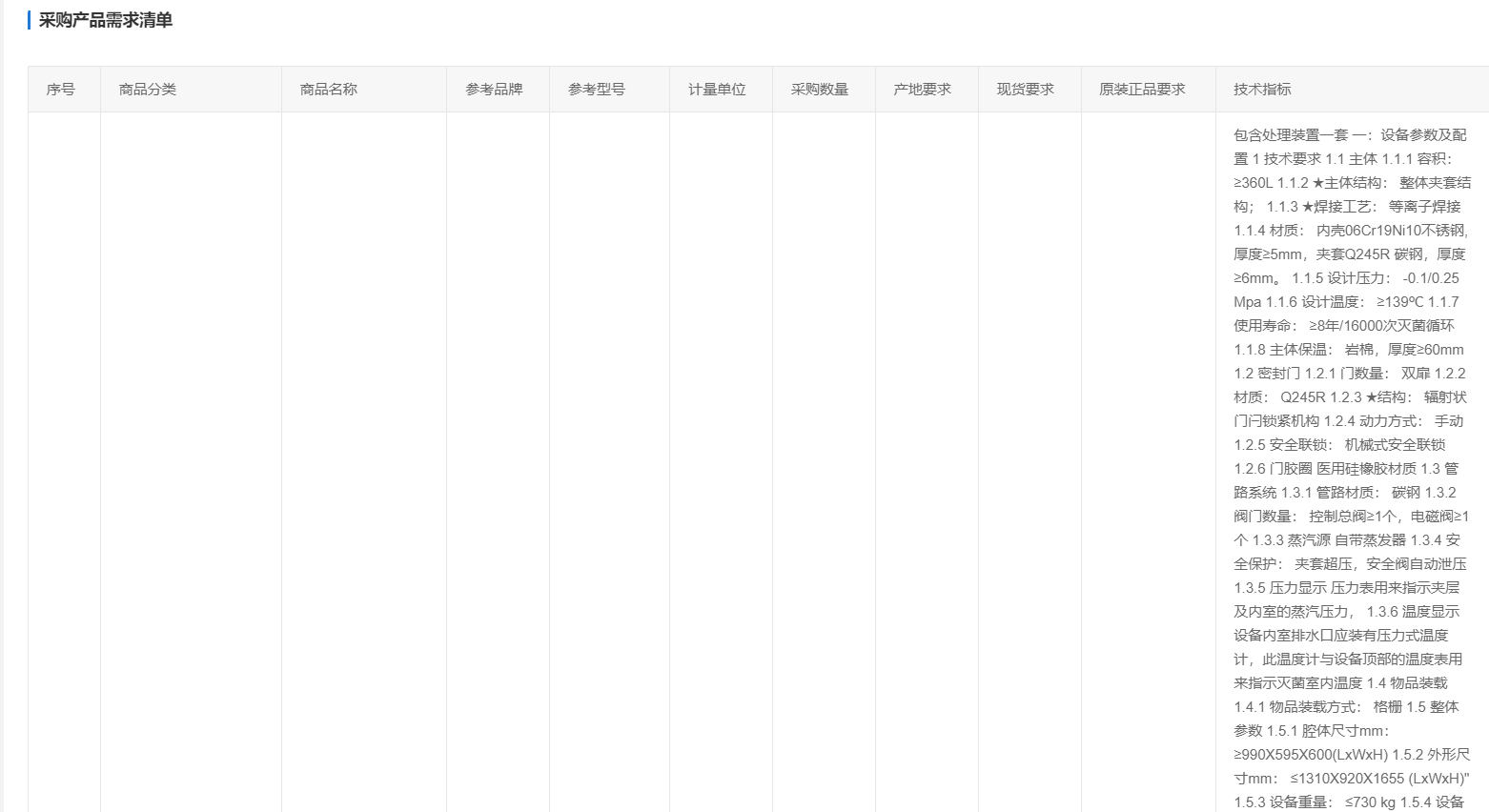Click the 采购产品需求清单 section heading

[105, 20]
